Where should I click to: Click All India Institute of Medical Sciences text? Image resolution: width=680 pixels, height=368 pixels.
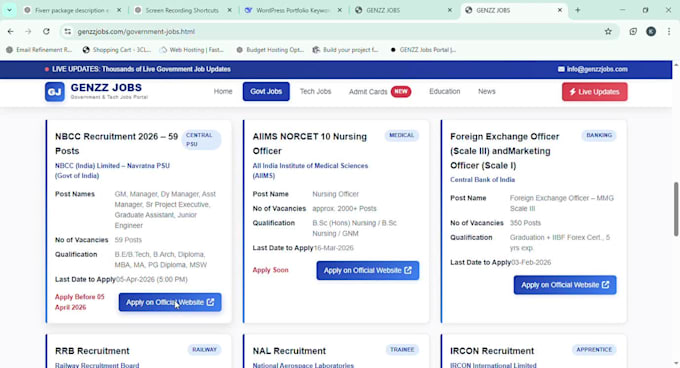pos(310,170)
